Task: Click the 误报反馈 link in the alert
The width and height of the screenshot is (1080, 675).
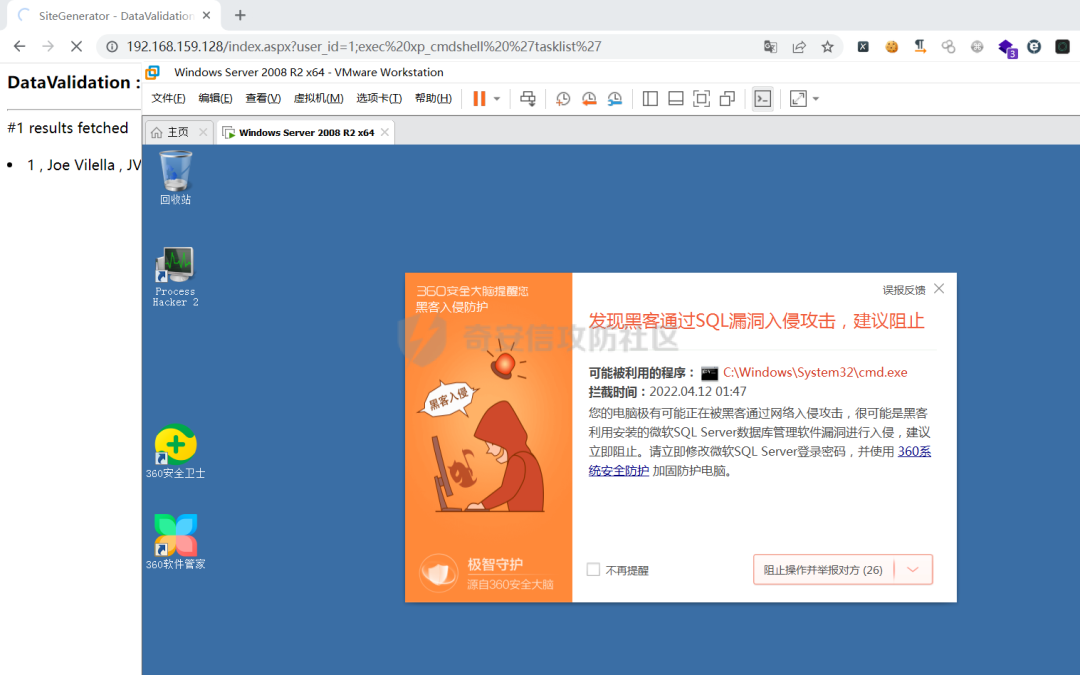Action: tap(904, 289)
